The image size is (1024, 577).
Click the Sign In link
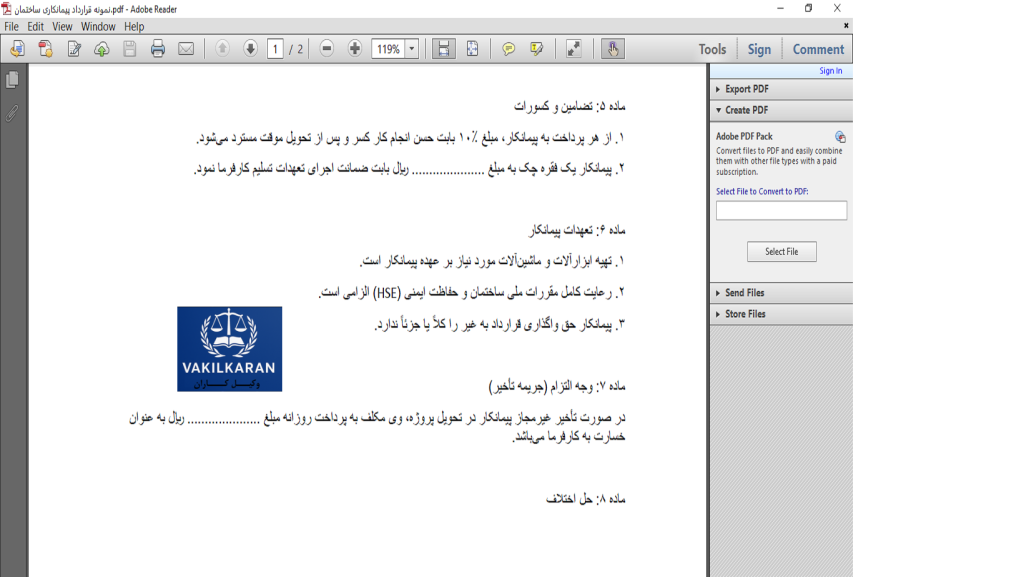pos(830,71)
